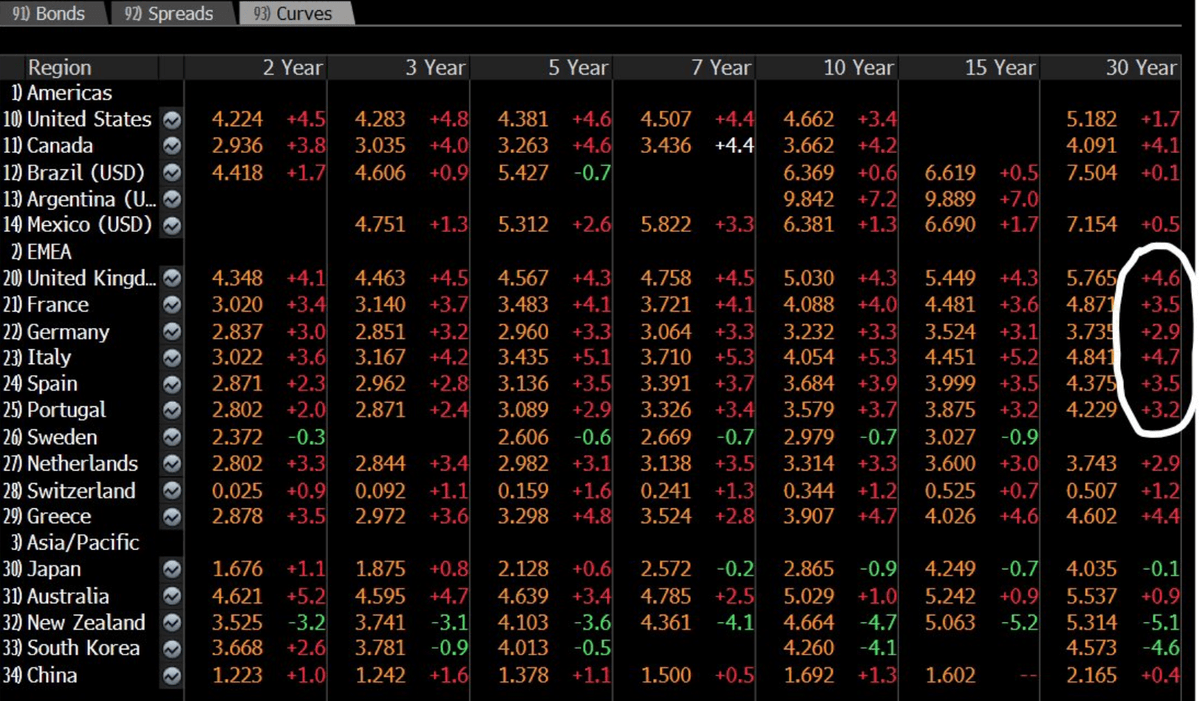Open the Canada row
Screen dimensions: 1200x701
tap(60, 146)
